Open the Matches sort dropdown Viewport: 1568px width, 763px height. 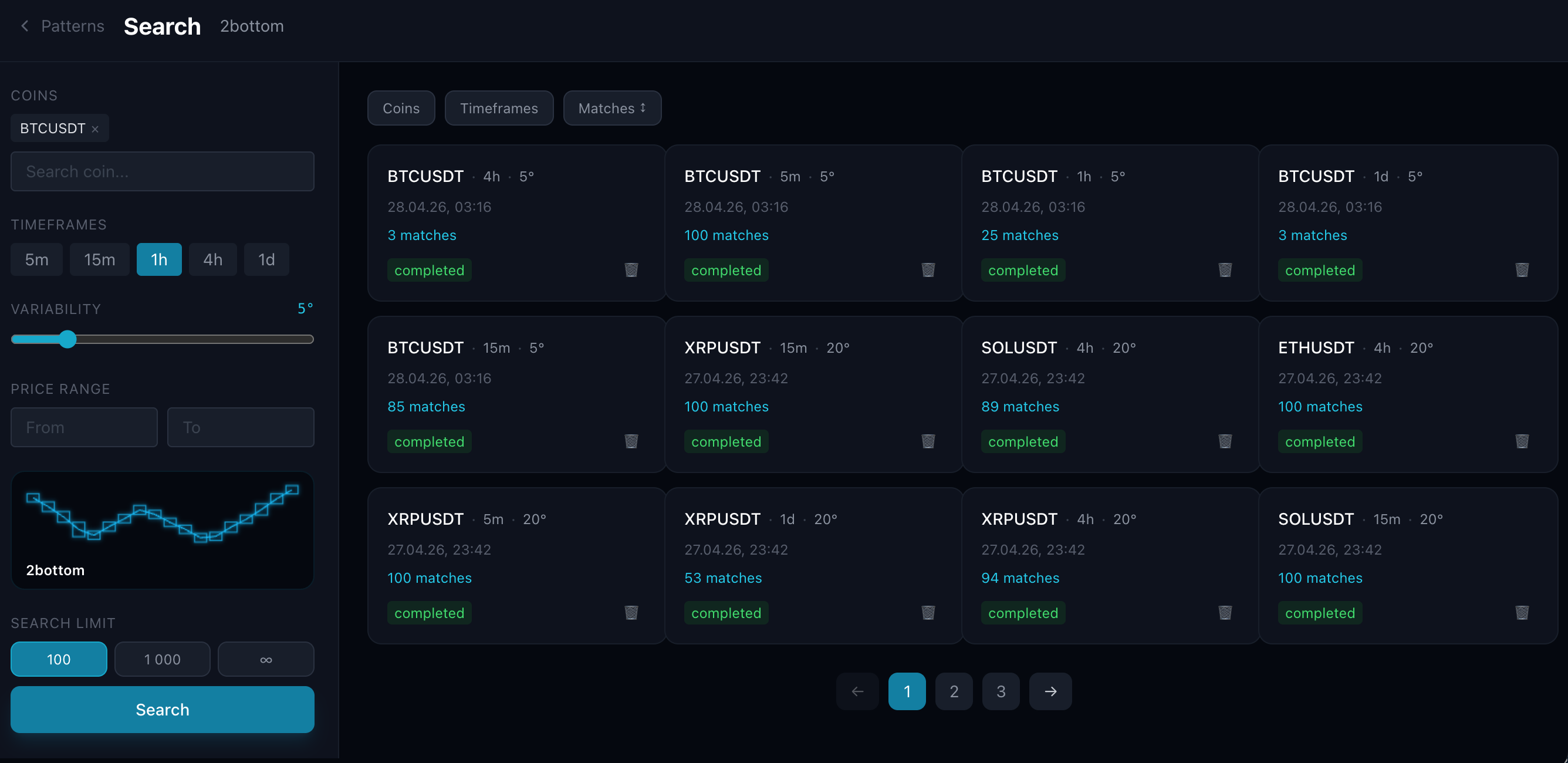(611, 108)
